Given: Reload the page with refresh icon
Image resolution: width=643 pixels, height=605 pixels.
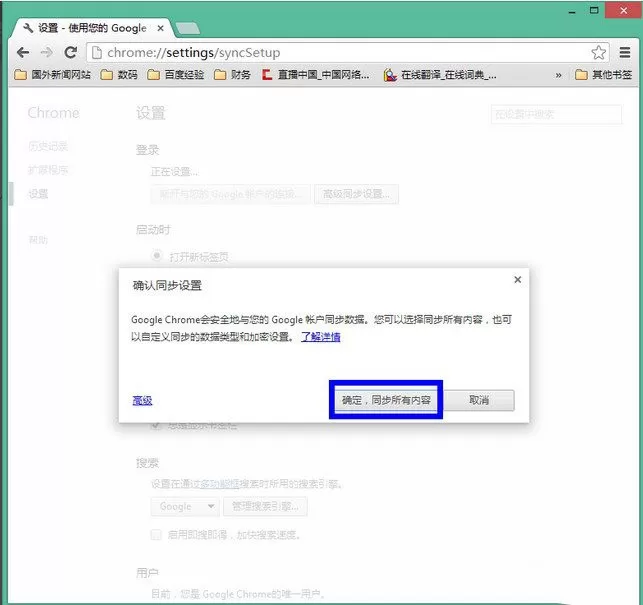Looking at the screenshot, I should [x=71, y=53].
